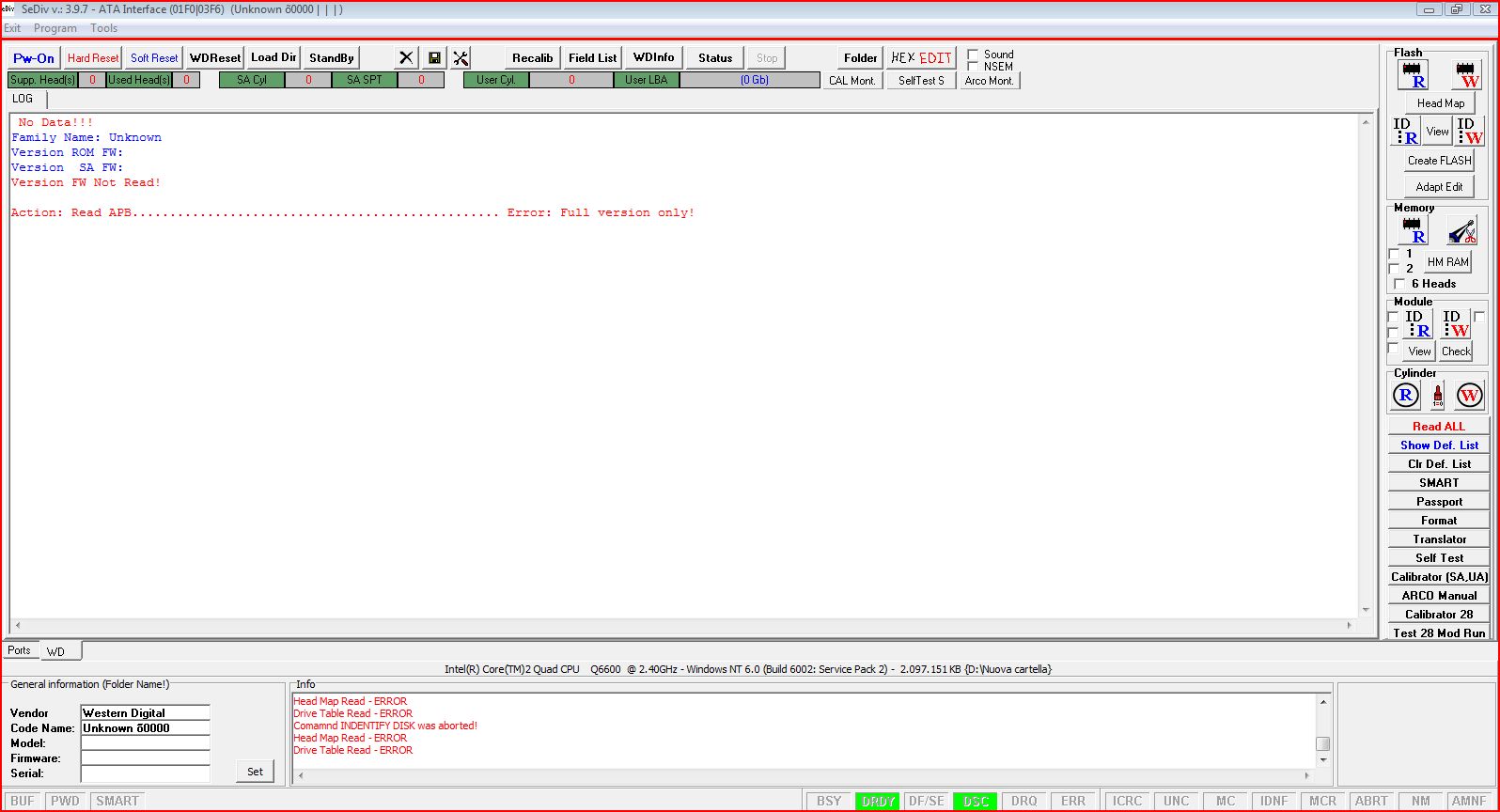This screenshot has height=812, width=1500.
Task: Open the HEX EDIT tool
Action: [x=921, y=58]
